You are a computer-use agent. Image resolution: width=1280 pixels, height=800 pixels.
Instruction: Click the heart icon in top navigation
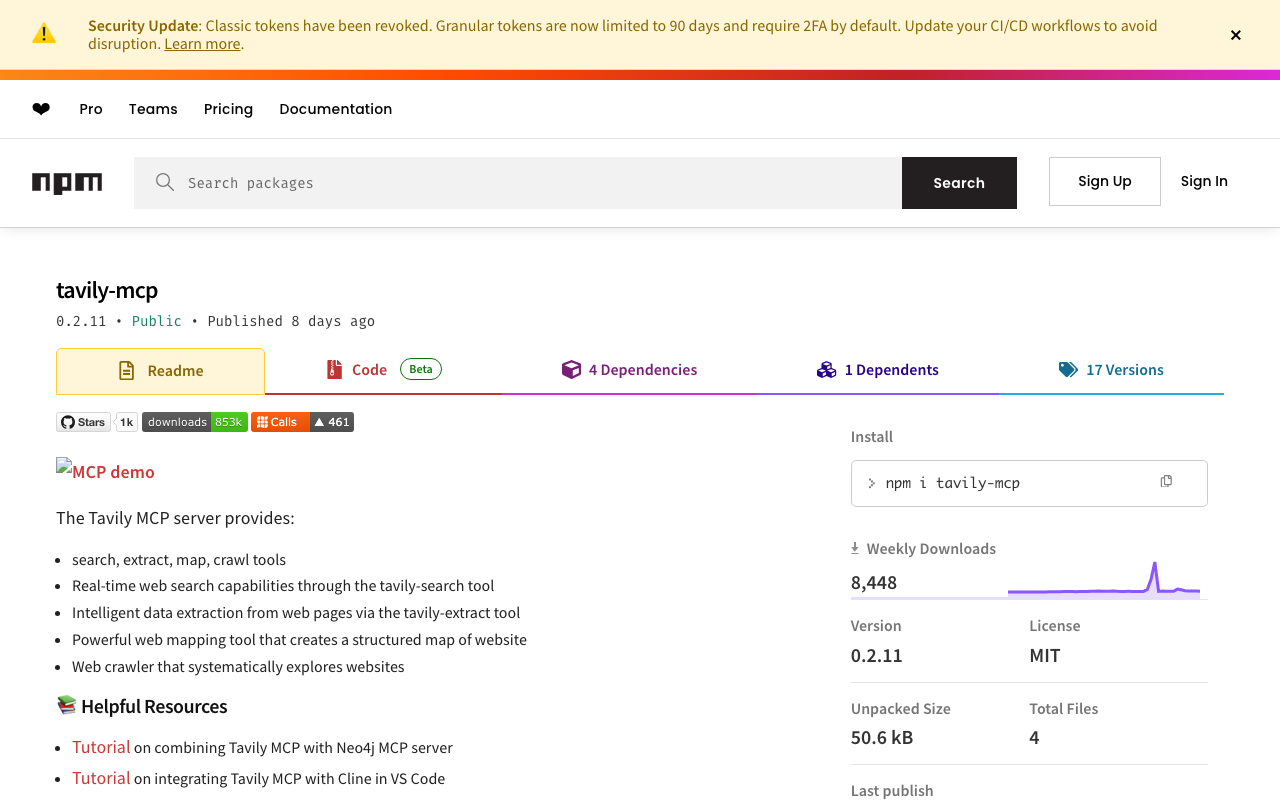pos(41,109)
